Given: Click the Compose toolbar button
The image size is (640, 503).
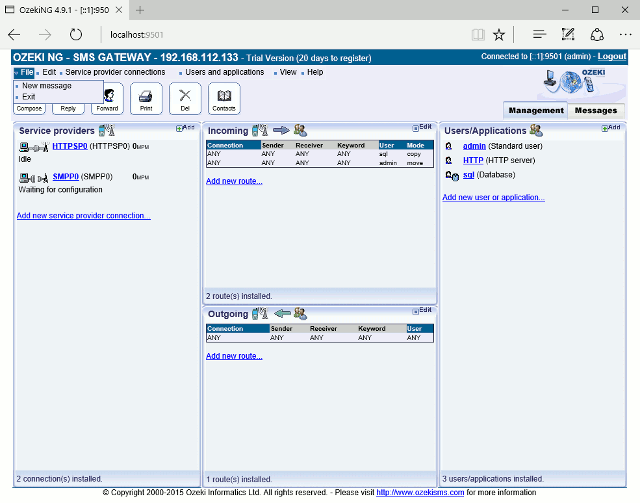Looking at the screenshot, I should click(x=29, y=109).
